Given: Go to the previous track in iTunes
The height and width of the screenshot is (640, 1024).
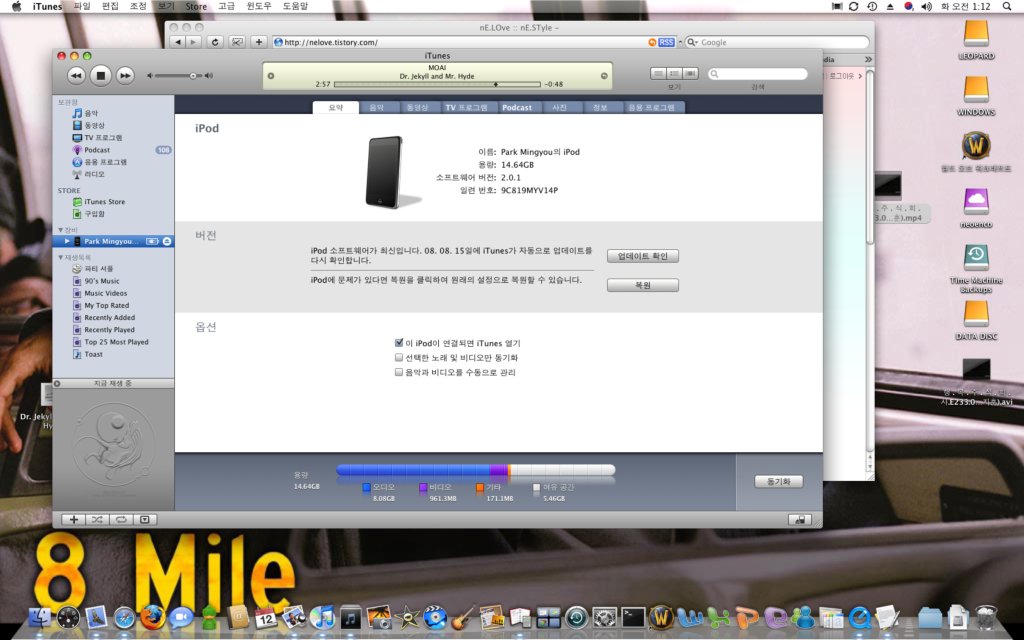Looking at the screenshot, I should 76,76.
